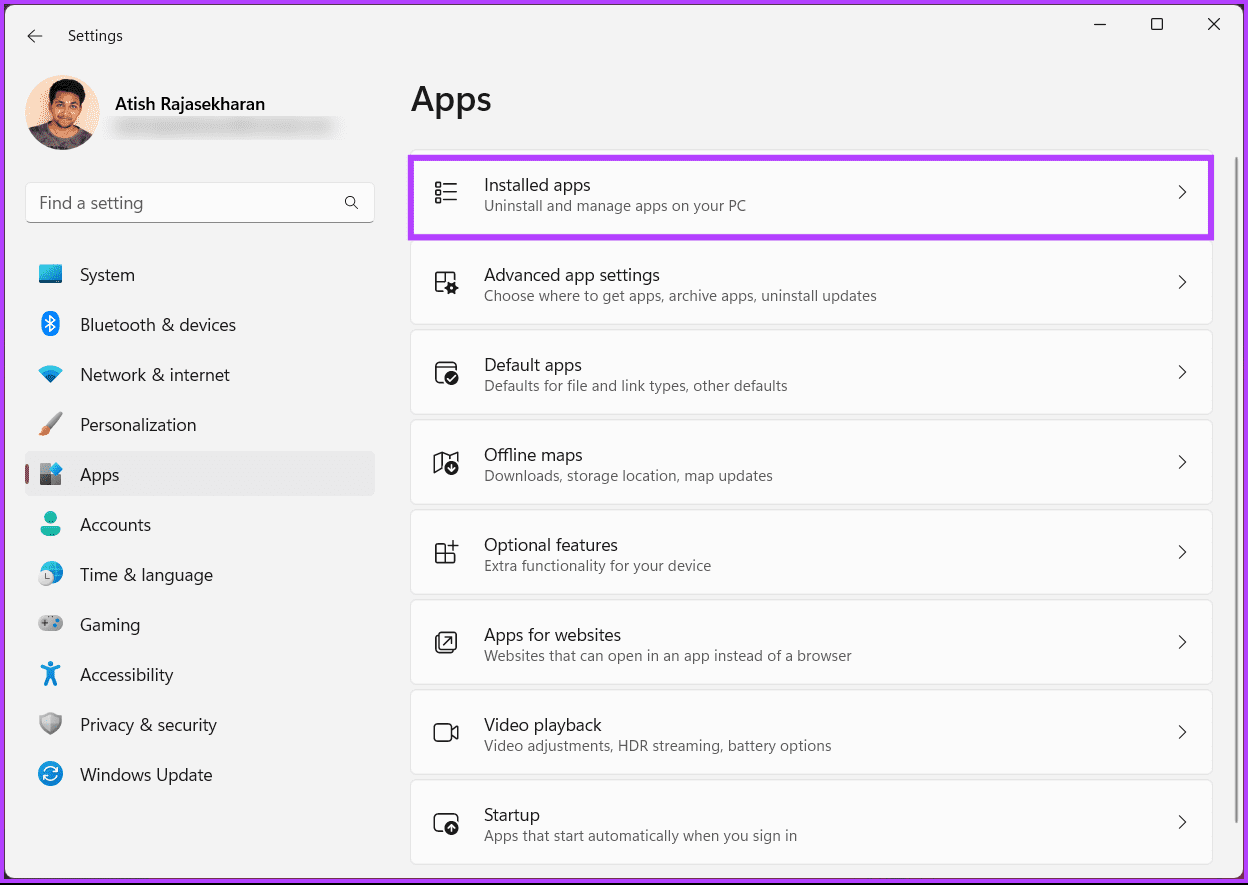Click the Offline maps icon
The width and height of the screenshot is (1248, 885).
point(446,463)
